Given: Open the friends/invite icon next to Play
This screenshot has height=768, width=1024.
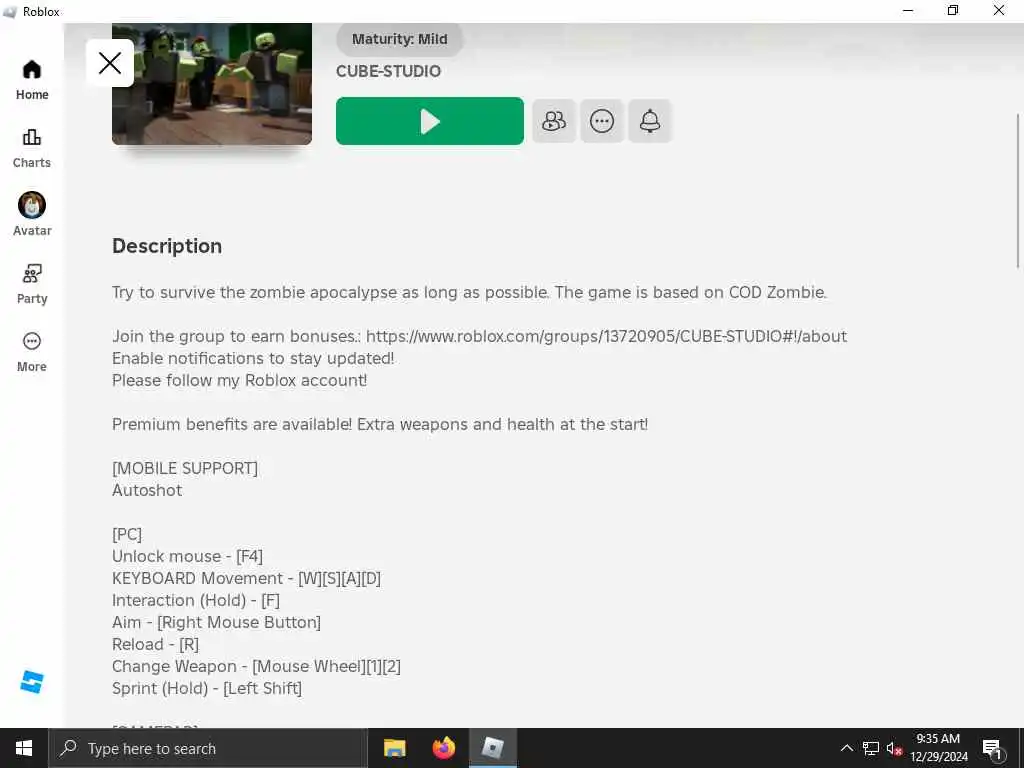Looking at the screenshot, I should click(x=554, y=121).
